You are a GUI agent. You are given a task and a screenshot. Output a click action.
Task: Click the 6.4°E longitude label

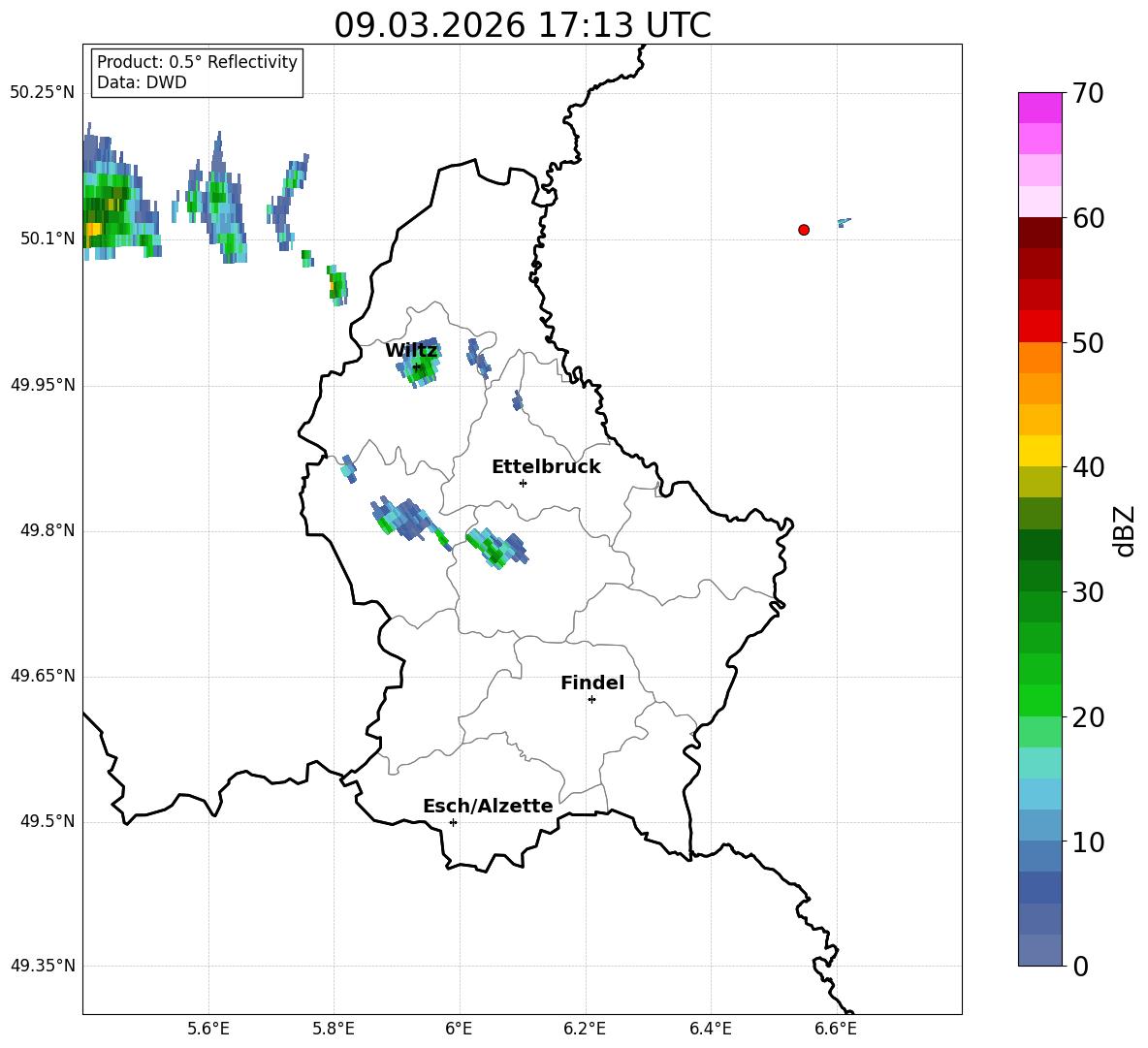click(x=710, y=1029)
